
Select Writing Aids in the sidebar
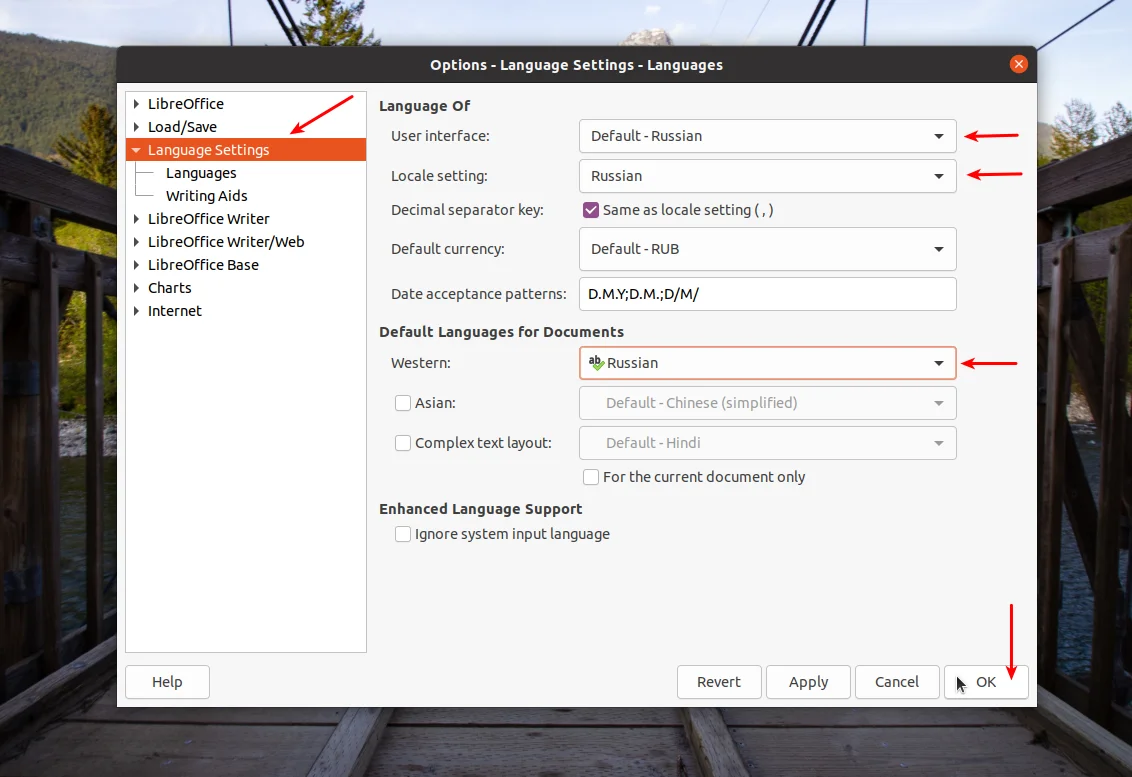pos(206,196)
